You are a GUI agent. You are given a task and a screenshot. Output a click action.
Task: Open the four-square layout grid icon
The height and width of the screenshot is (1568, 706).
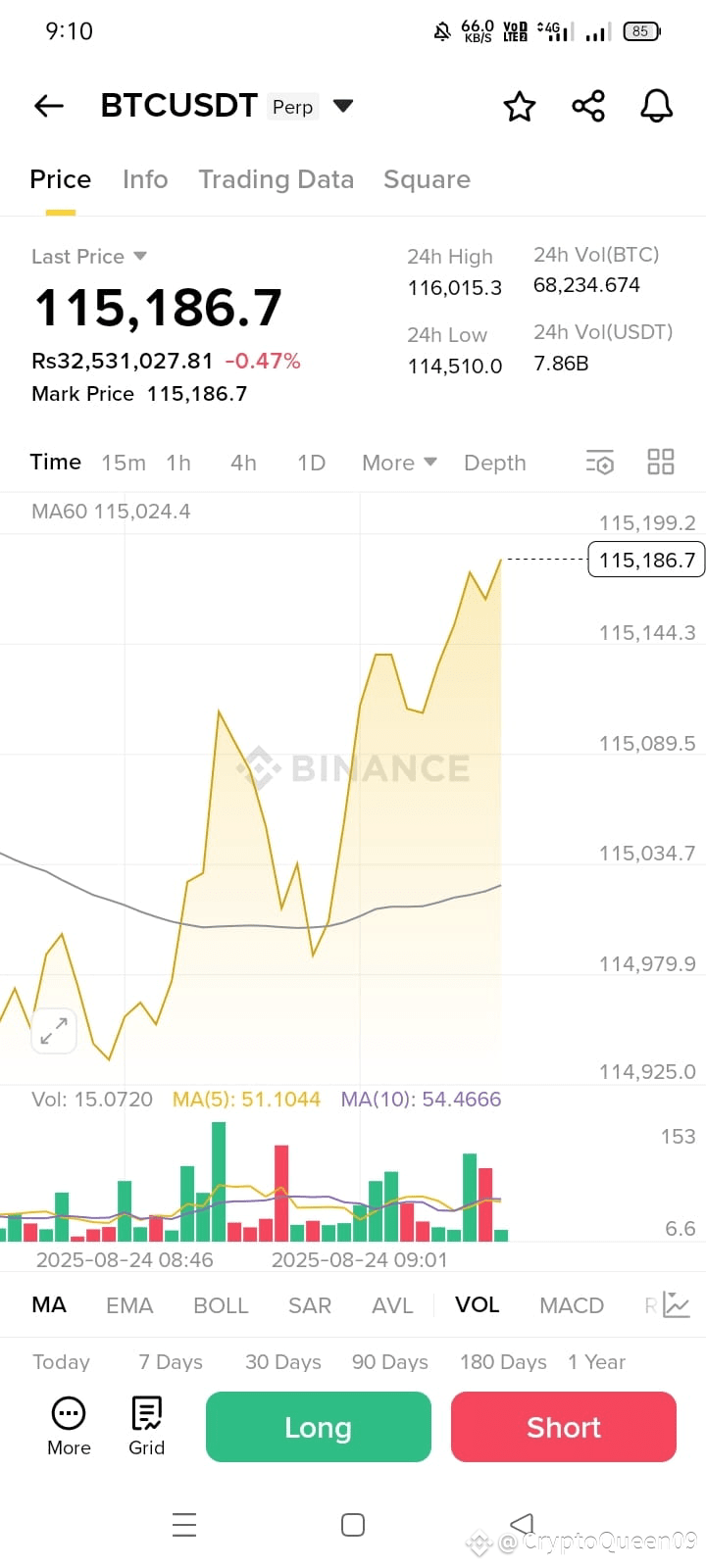tap(661, 462)
